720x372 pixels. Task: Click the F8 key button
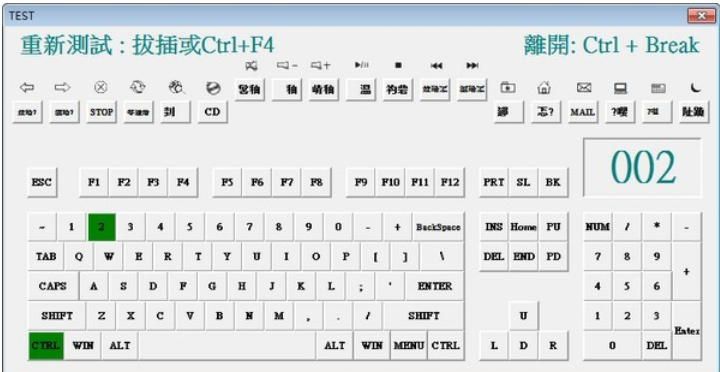(x=316, y=182)
